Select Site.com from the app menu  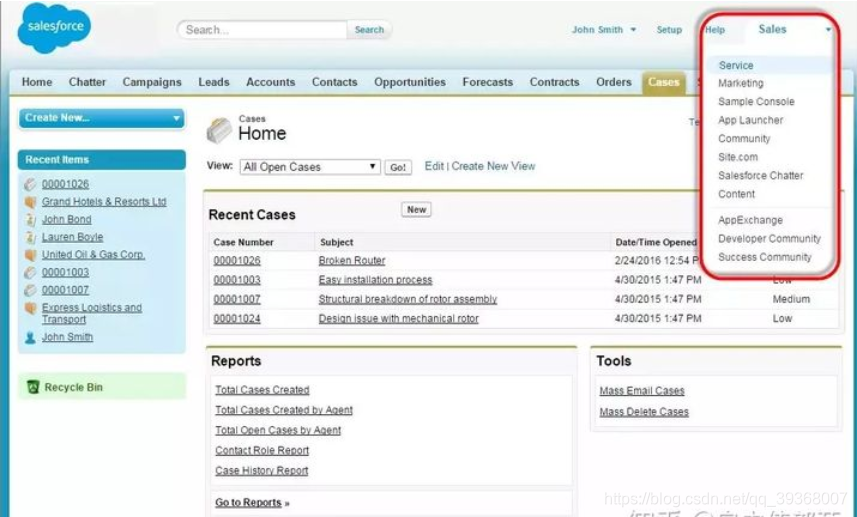coord(738,157)
